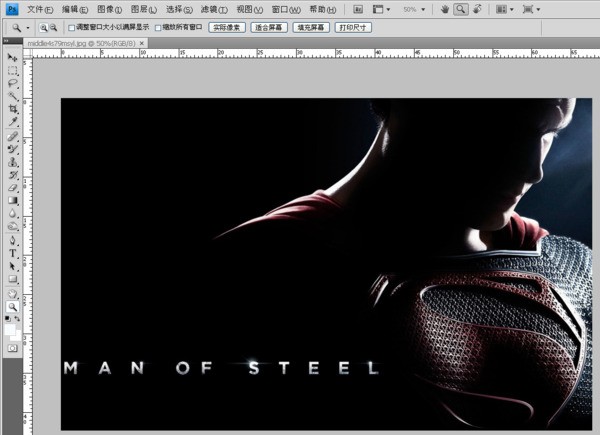This screenshot has width=600, height=435.
Task: Enable 调整窗口大小以满屏显示 checkbox
Action: pos(71,28)
